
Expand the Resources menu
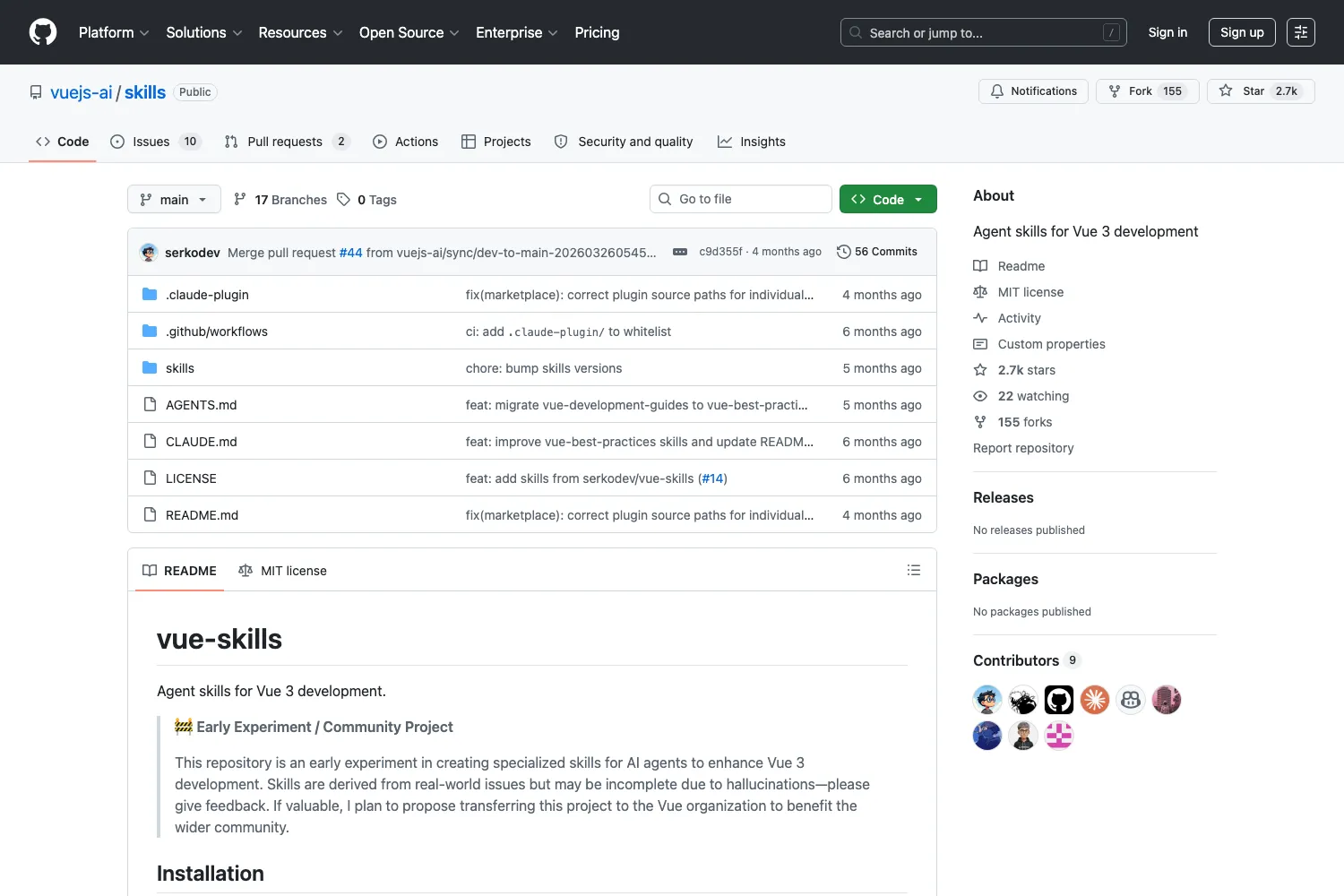(x=301, y=32)
